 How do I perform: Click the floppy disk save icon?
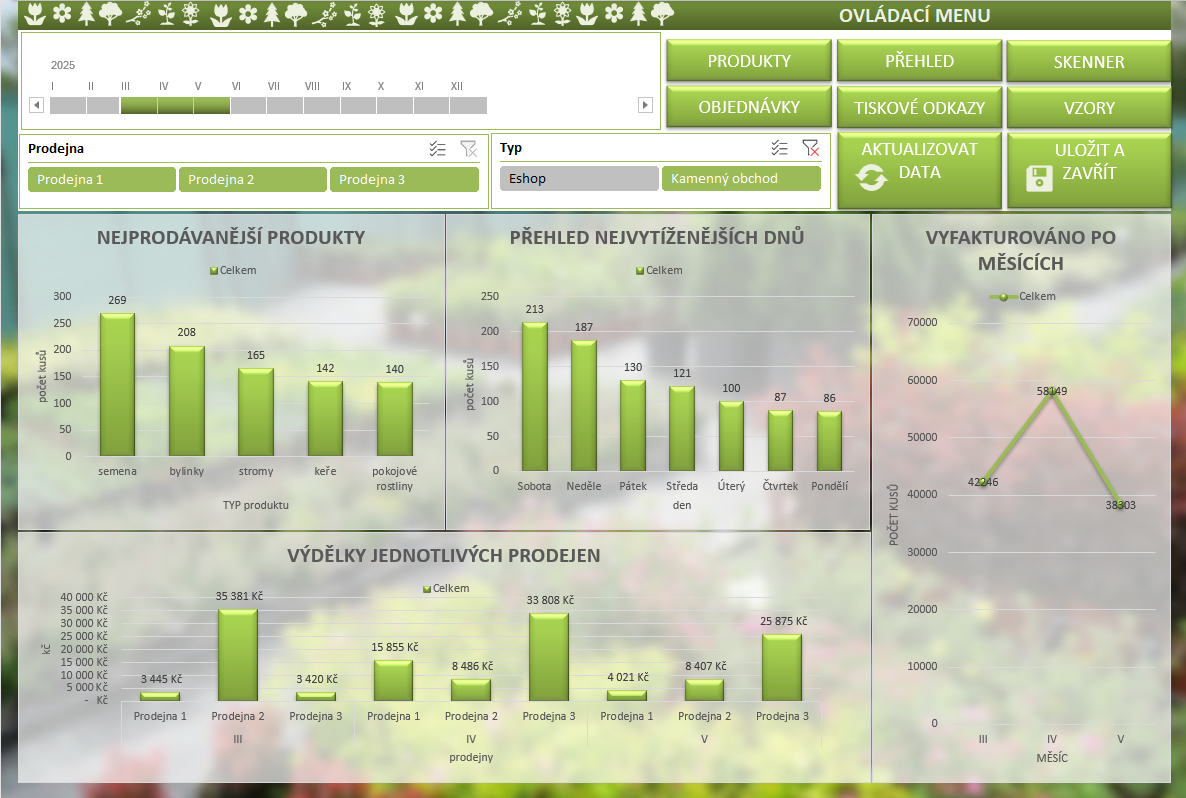pyautogui.click(x=1041, y=179)
